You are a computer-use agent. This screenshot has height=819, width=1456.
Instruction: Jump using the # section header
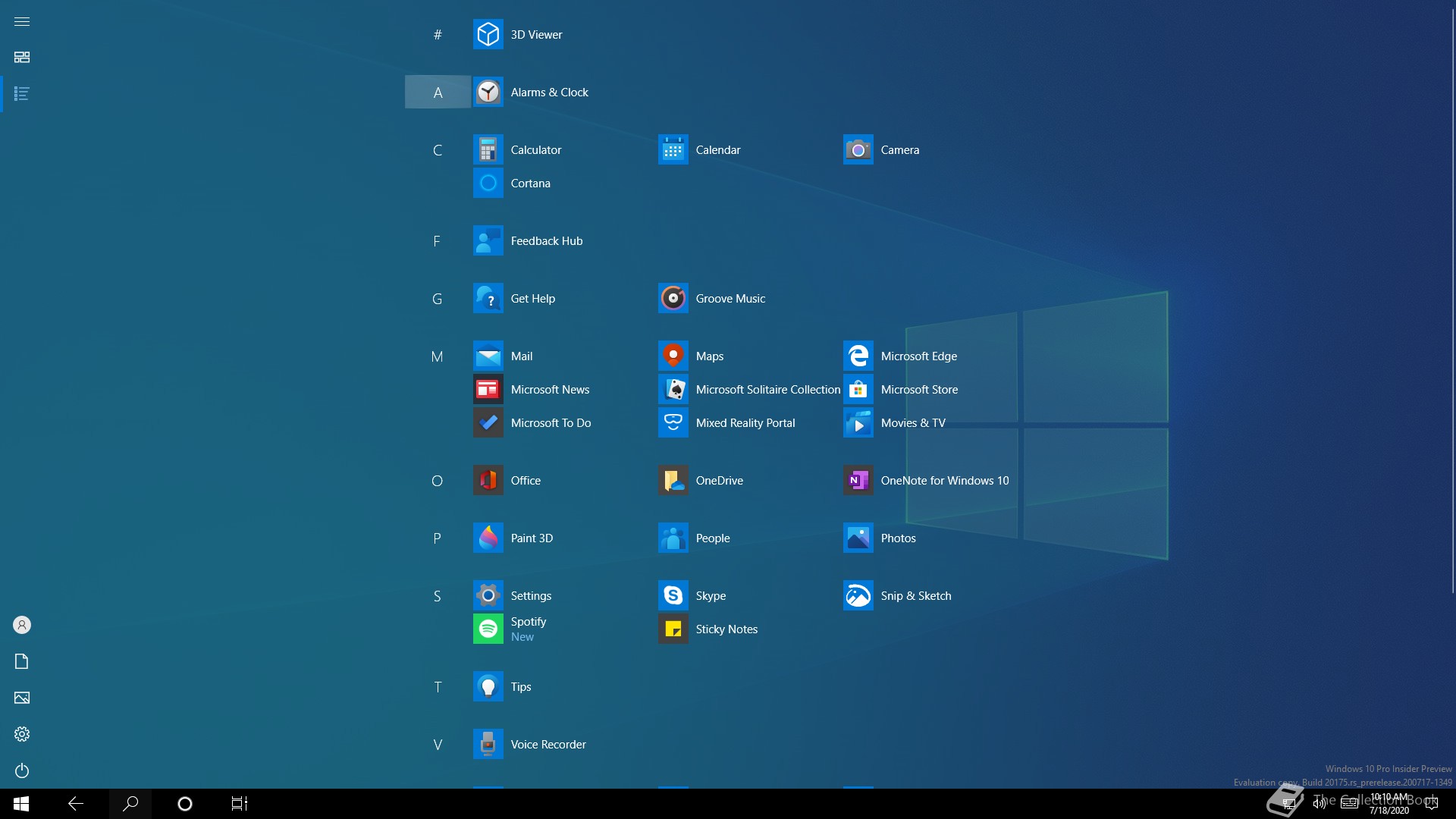pyautogui.click(x=438, y=35)
